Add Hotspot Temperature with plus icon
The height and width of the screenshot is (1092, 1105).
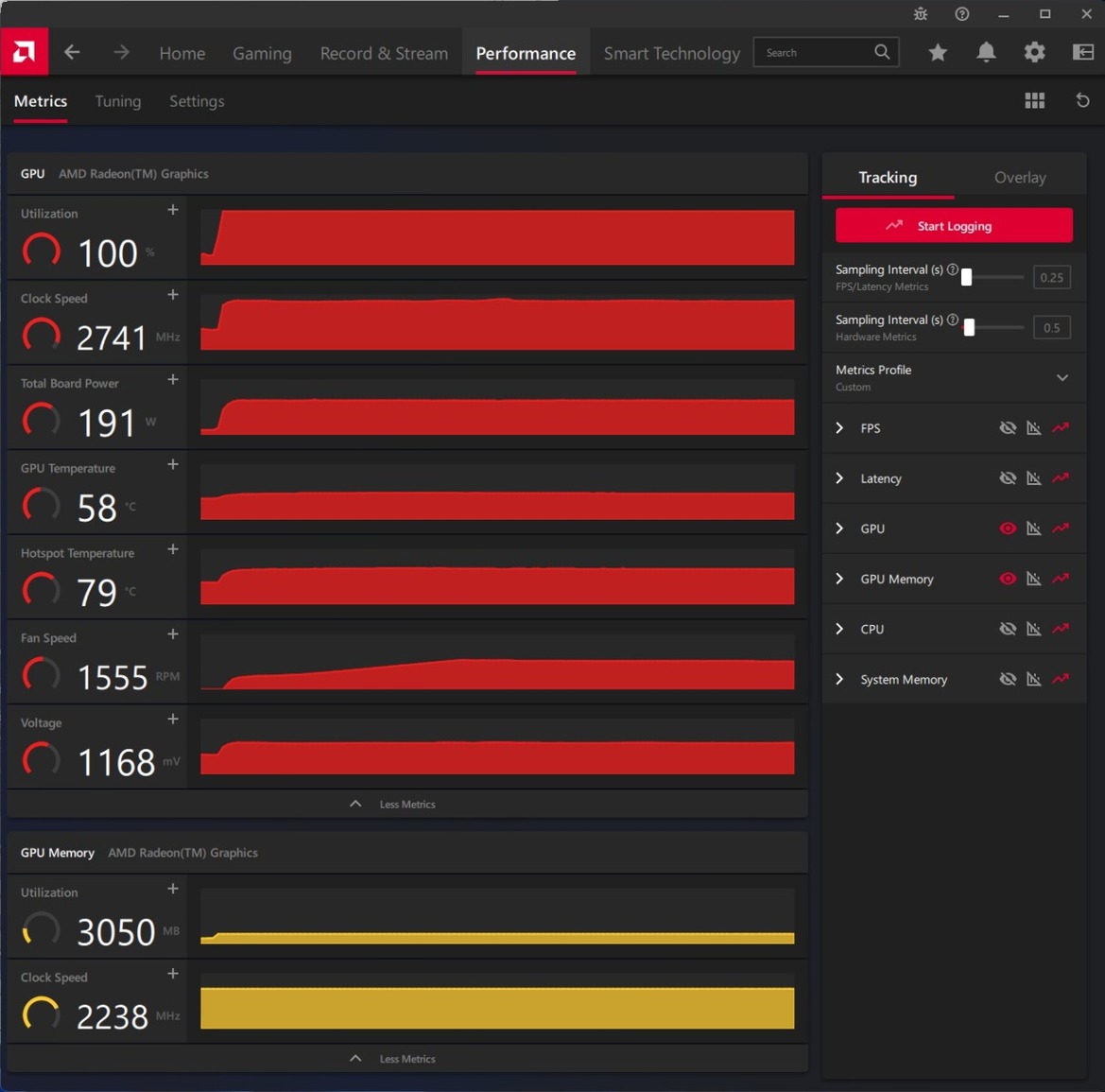click(x=173, y=549)
